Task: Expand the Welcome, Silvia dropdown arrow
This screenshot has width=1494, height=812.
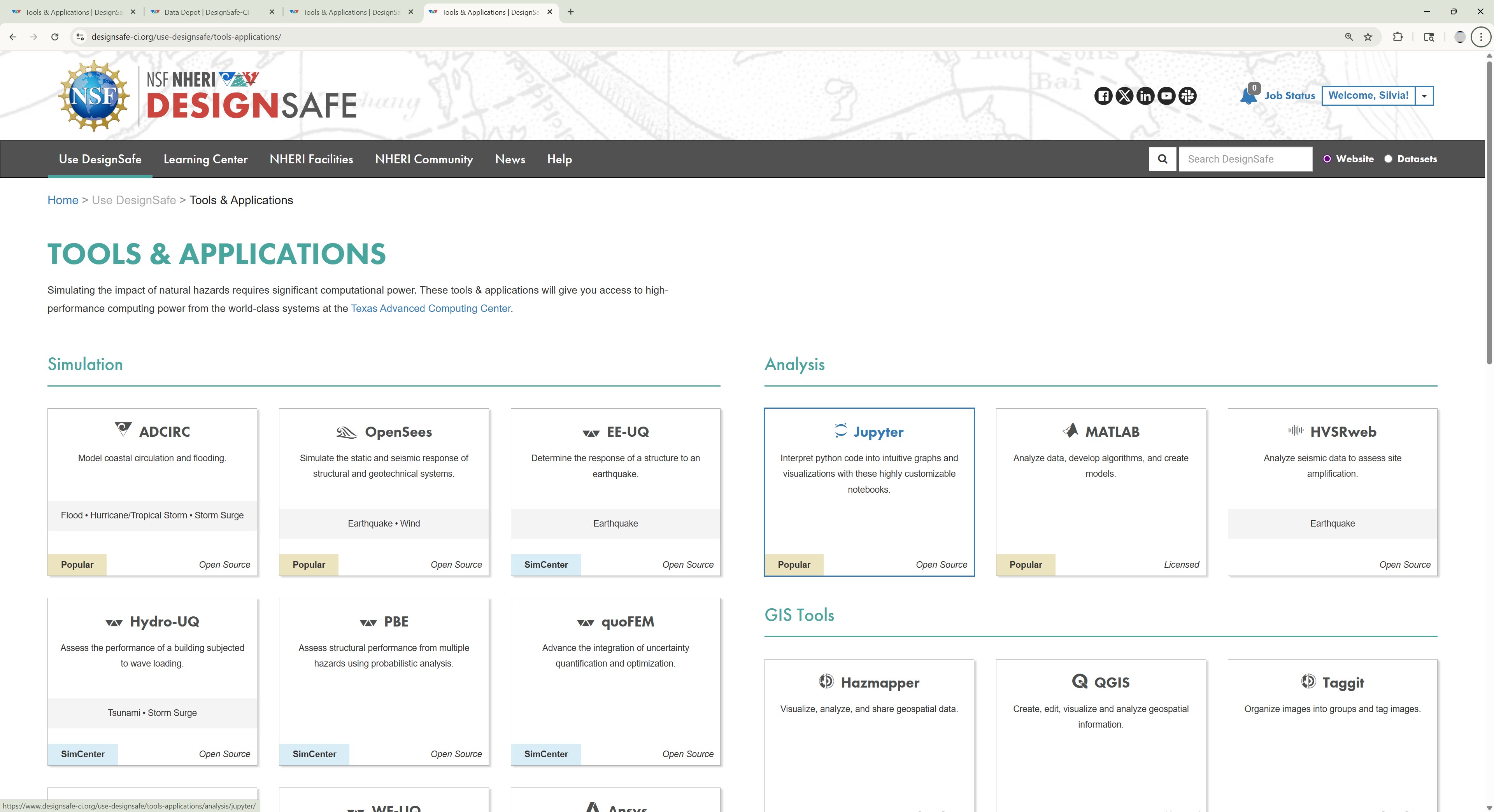Action: tap(1424, 96)
